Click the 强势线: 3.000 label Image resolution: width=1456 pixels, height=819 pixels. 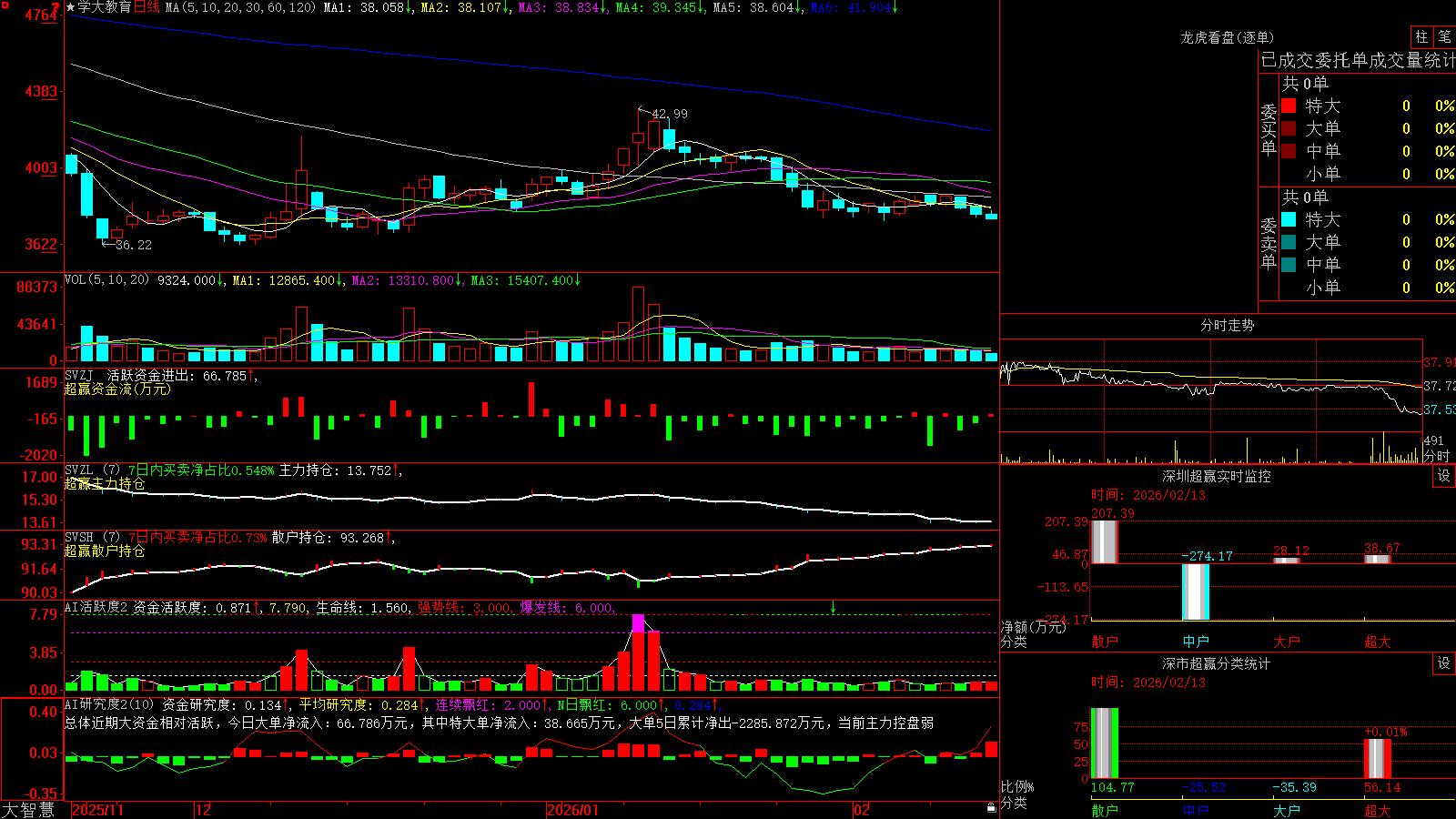click(x=464, y=608)
